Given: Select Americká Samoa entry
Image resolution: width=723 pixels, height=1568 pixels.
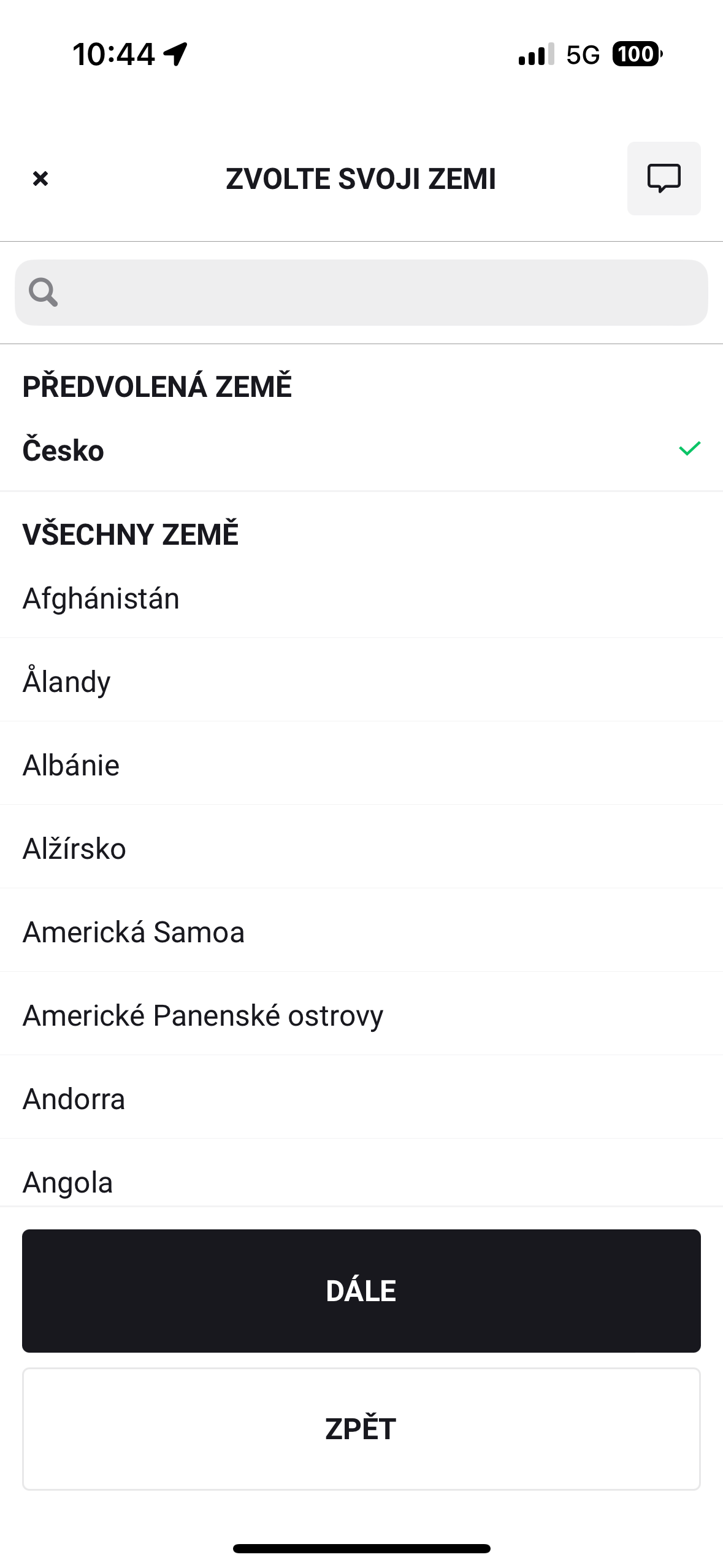Looking at the screenshot, I should pos(134,932).
